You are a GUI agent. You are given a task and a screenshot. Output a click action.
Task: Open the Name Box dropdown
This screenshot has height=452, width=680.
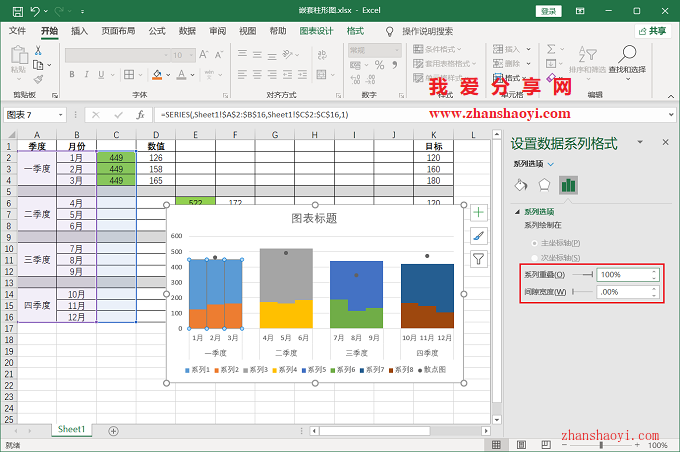coord(61,115)
